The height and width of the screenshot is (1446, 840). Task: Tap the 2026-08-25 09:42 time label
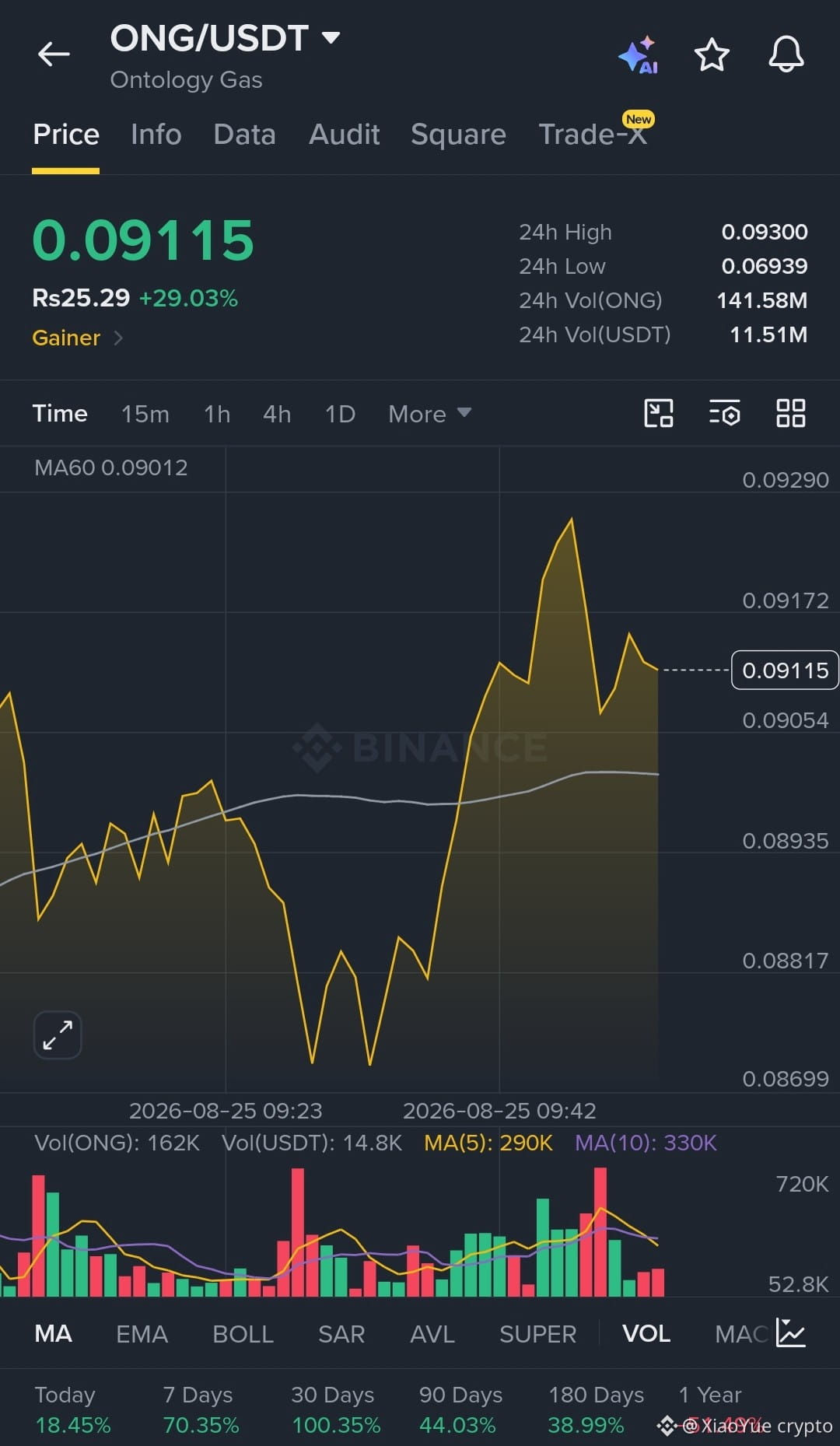(499, 1111)
